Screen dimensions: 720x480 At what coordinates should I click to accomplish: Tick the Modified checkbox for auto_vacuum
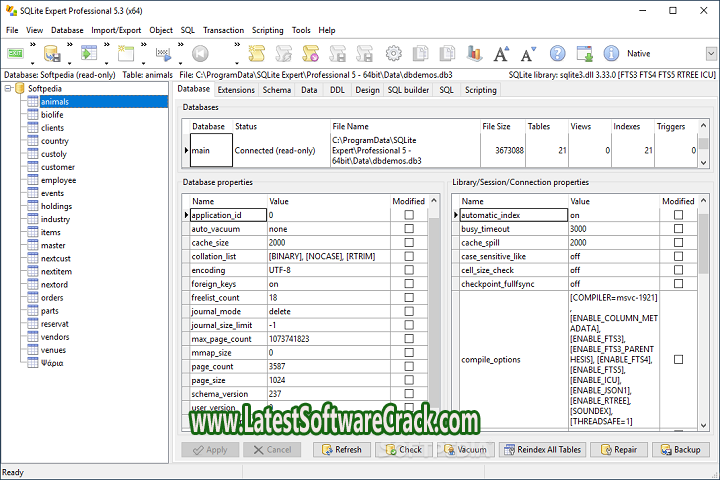(x=408, y=228)
